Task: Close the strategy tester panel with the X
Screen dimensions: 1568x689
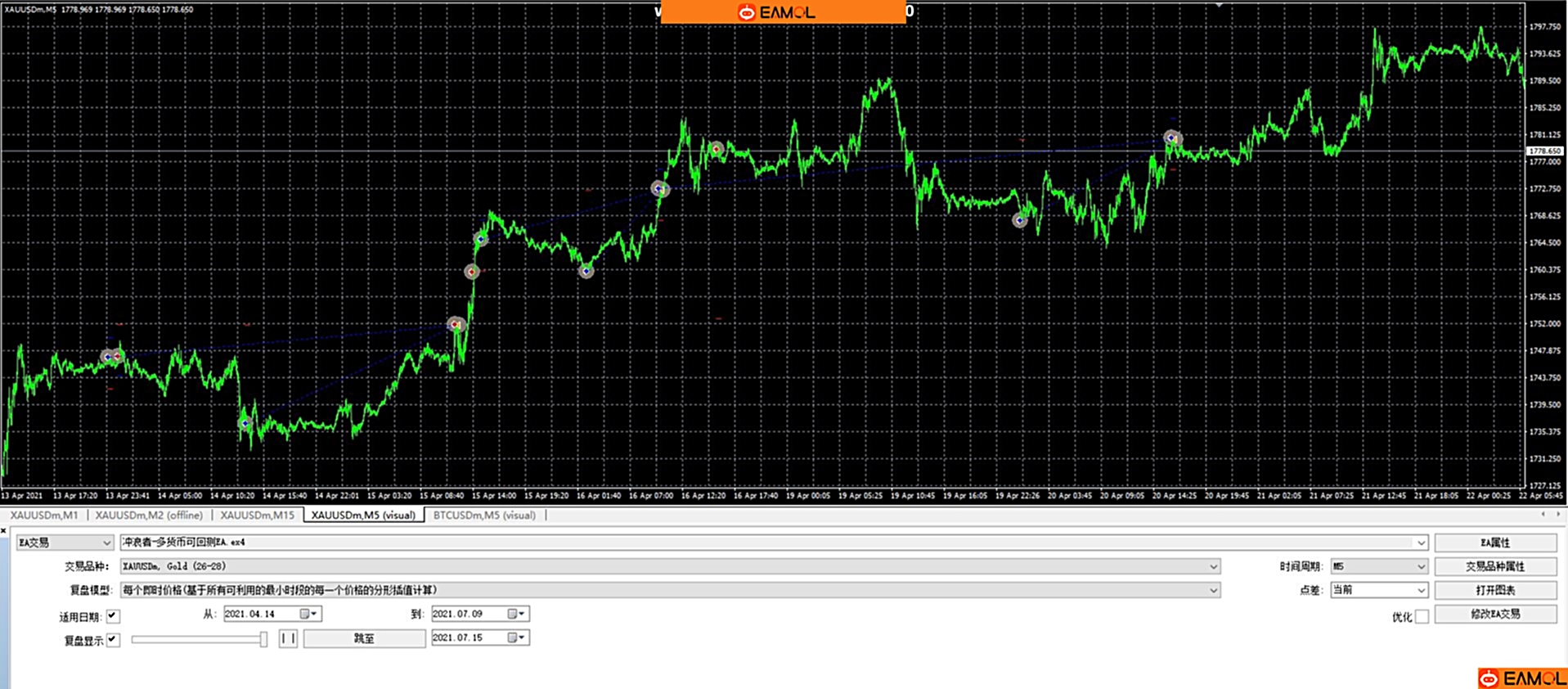Action: click(x=4, y=530)
